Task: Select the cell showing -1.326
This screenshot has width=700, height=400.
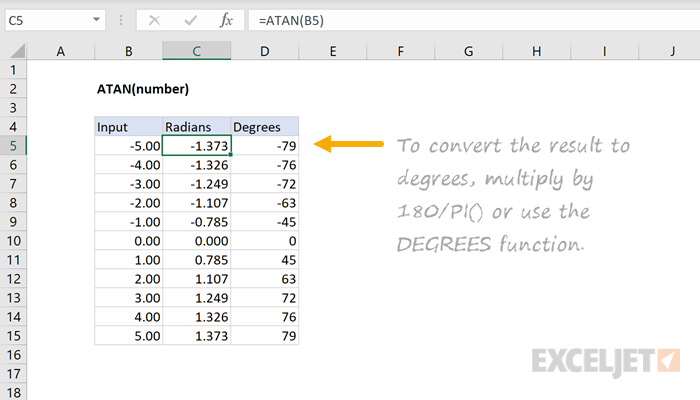Action: [x=196, y=165]
